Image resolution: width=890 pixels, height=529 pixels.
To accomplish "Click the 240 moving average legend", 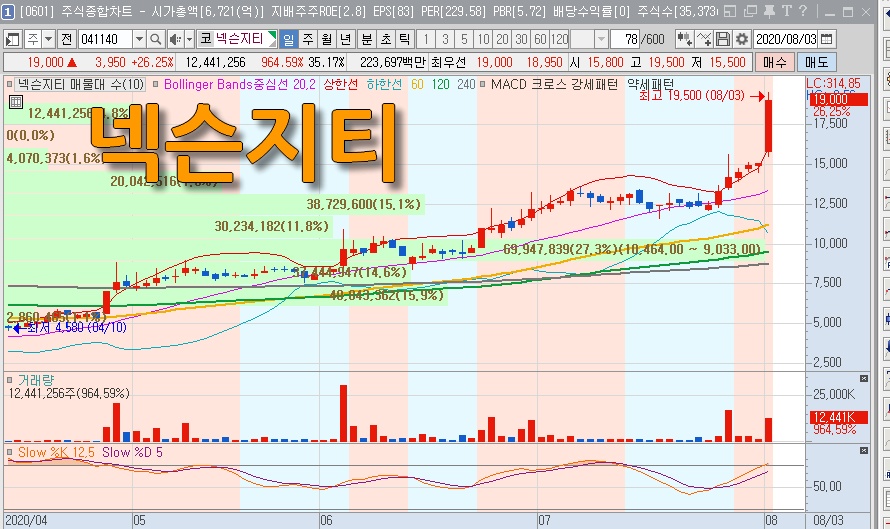I will pos(466,85).
